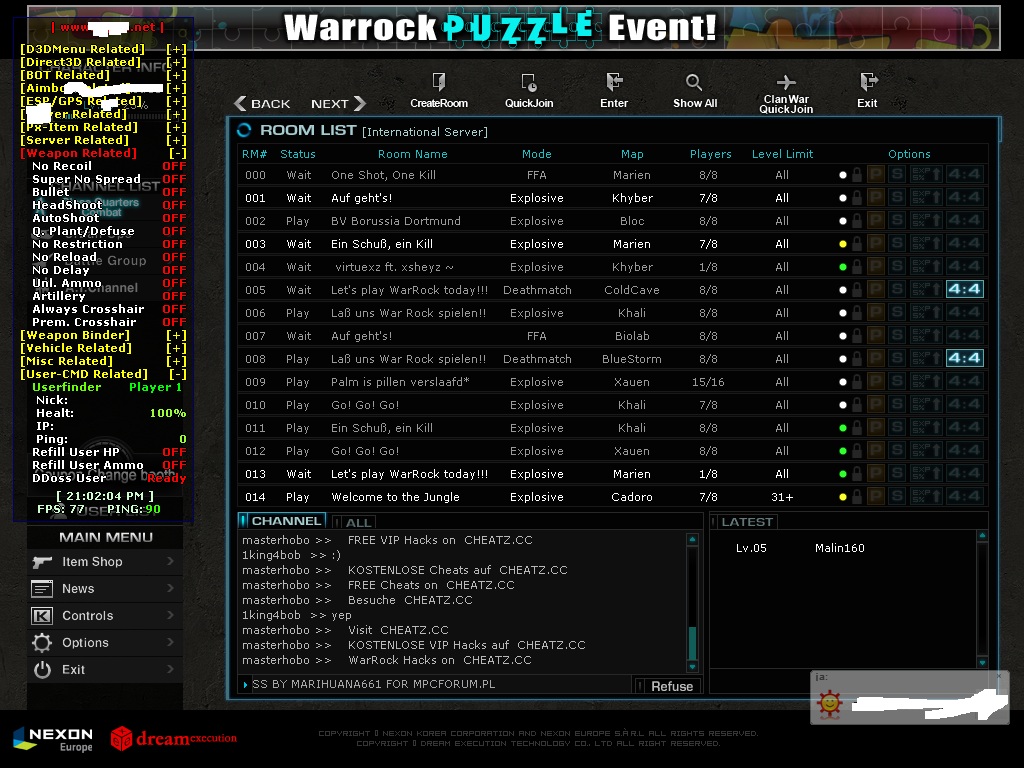This screenshot has height=768, width=1024.
Task: Open News menu entry
Action: (104, 589)
